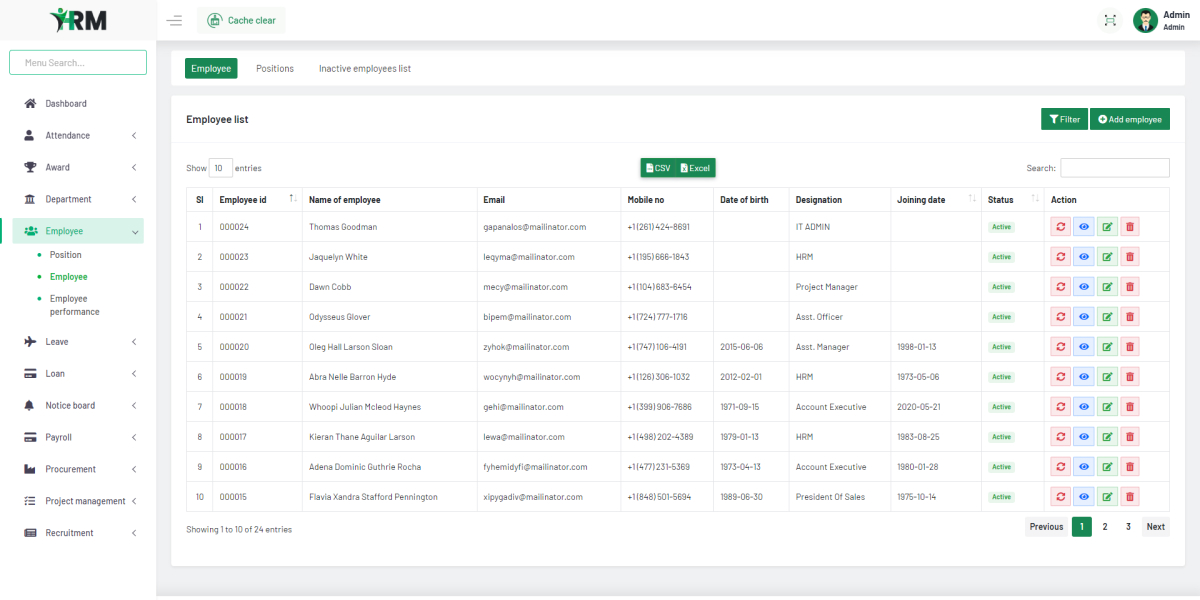View Dawn Cobb's details via the eye icon
1200x600 pixels.
coord(1082,286)
